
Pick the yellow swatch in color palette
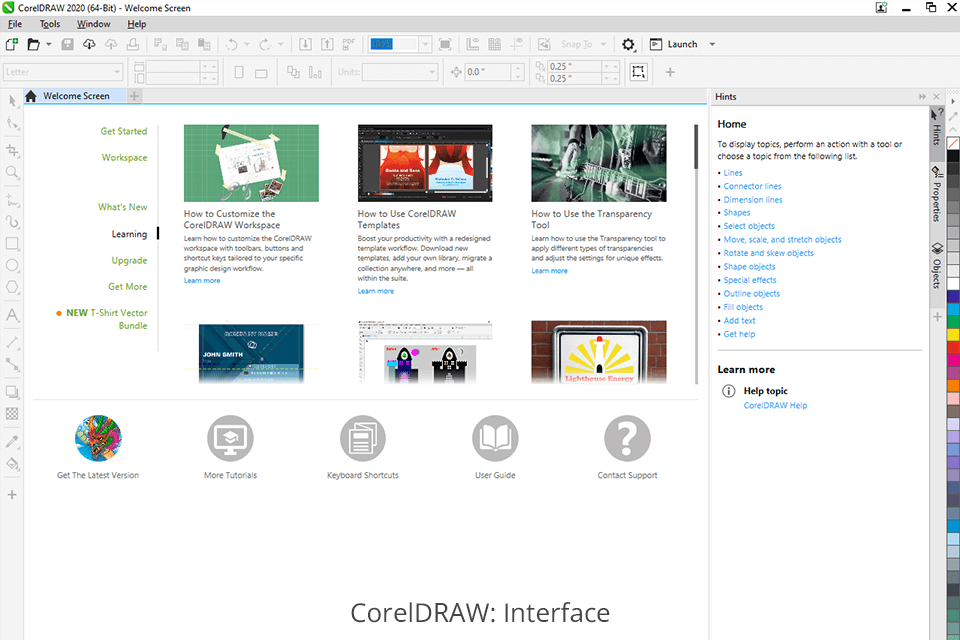pos(953,335)
